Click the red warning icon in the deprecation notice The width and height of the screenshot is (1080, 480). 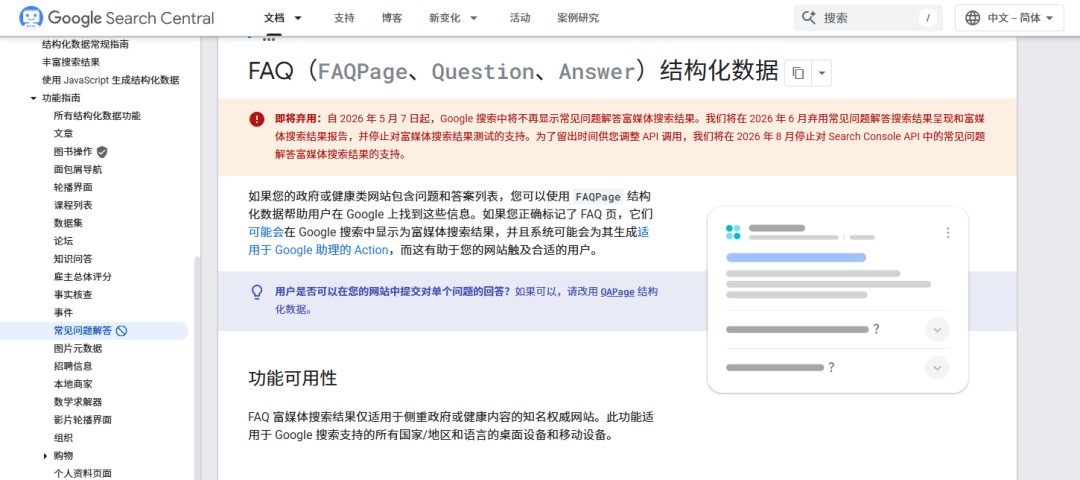pos(257,119)
